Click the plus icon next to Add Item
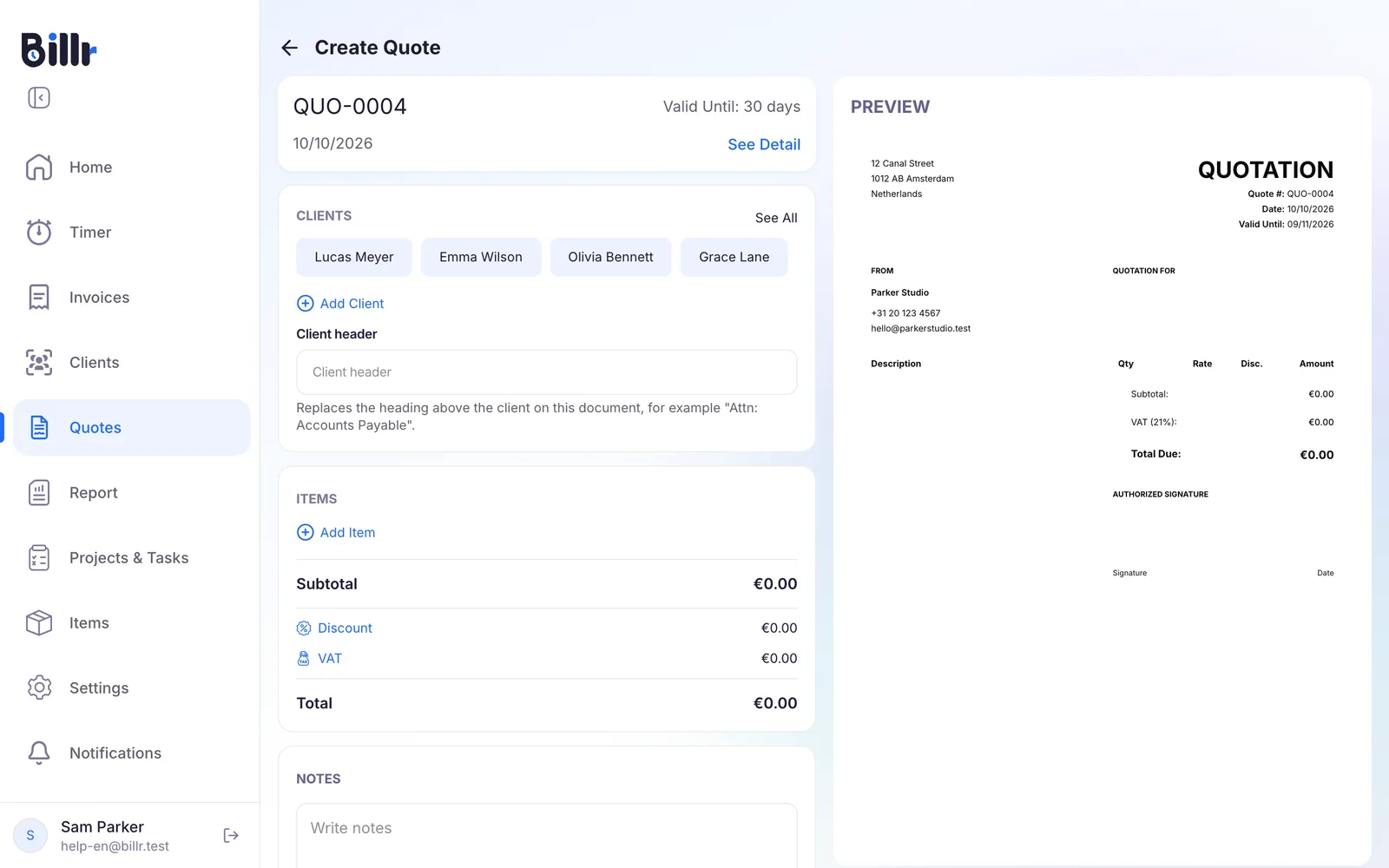The width and height of the screenshot is (1389, 868). click(306, 532)
